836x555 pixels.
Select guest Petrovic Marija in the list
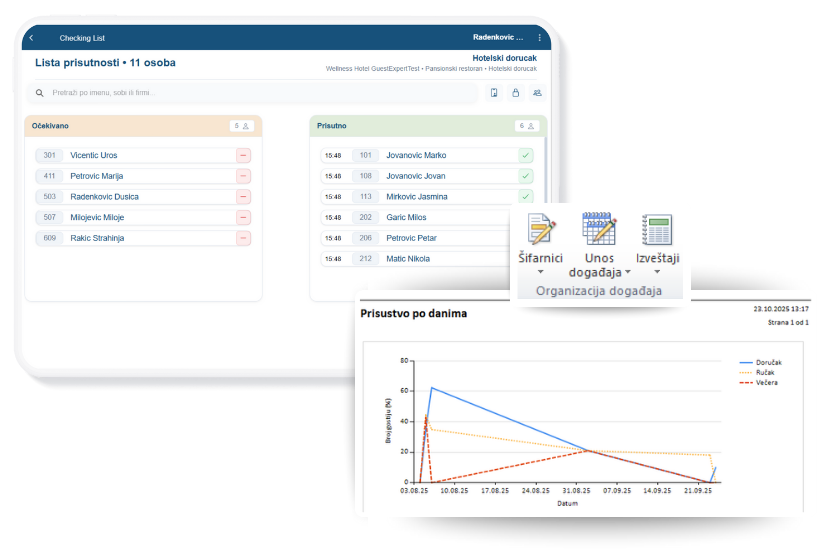(x=96, y=176)
